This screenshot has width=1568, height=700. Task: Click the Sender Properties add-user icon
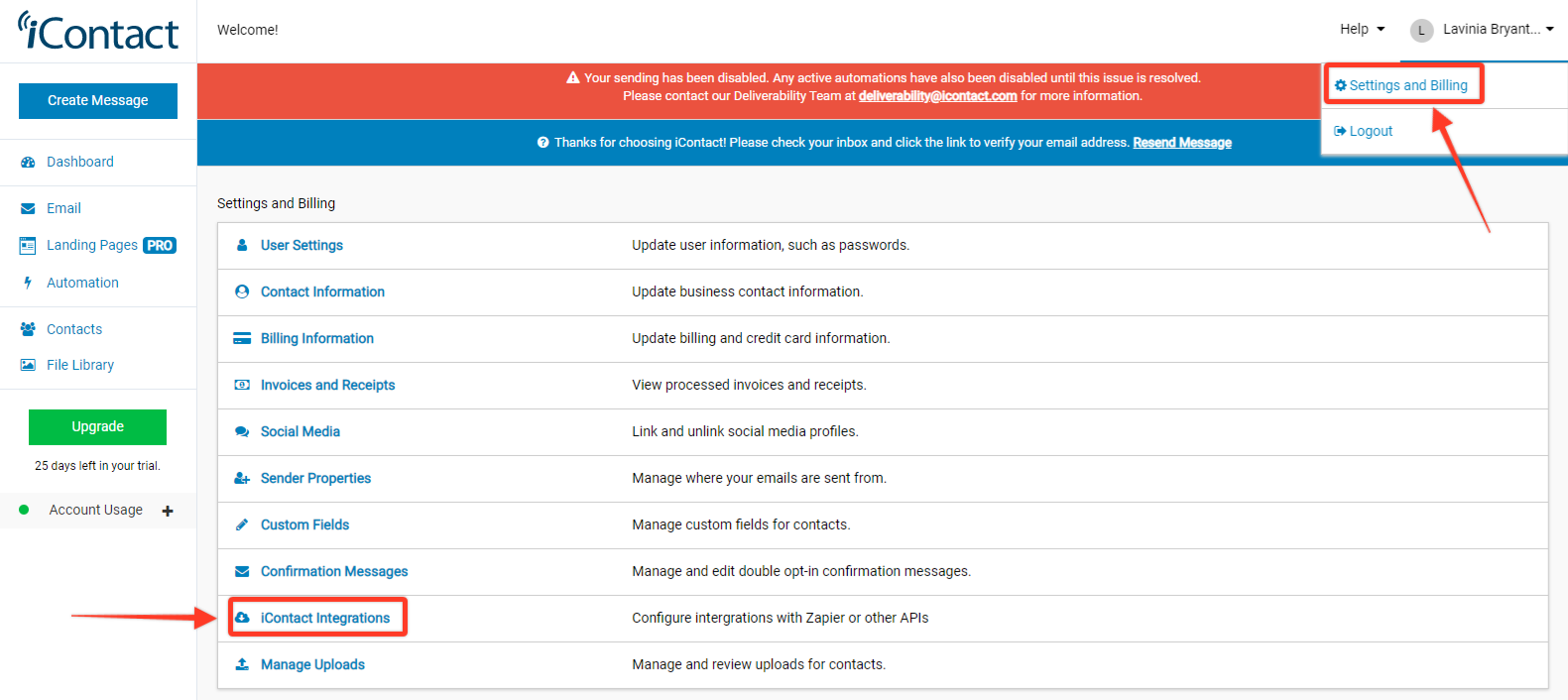242,478
